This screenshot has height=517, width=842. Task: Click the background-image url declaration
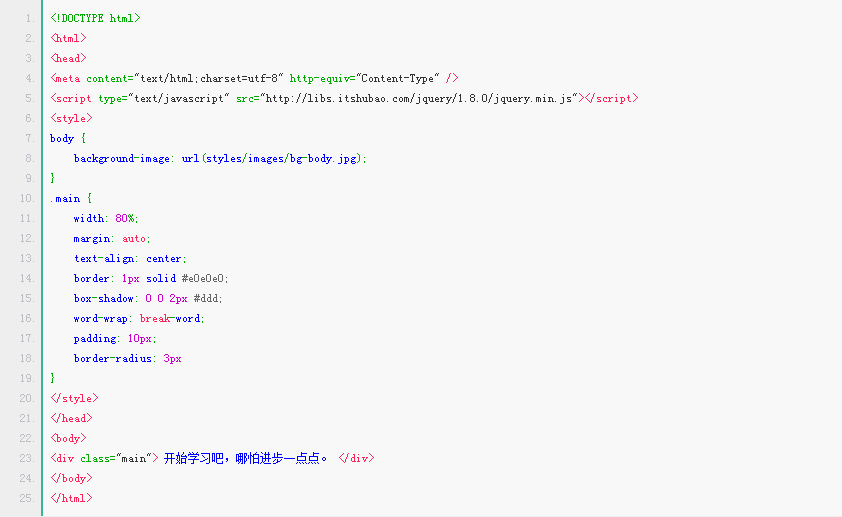(220, 158)
